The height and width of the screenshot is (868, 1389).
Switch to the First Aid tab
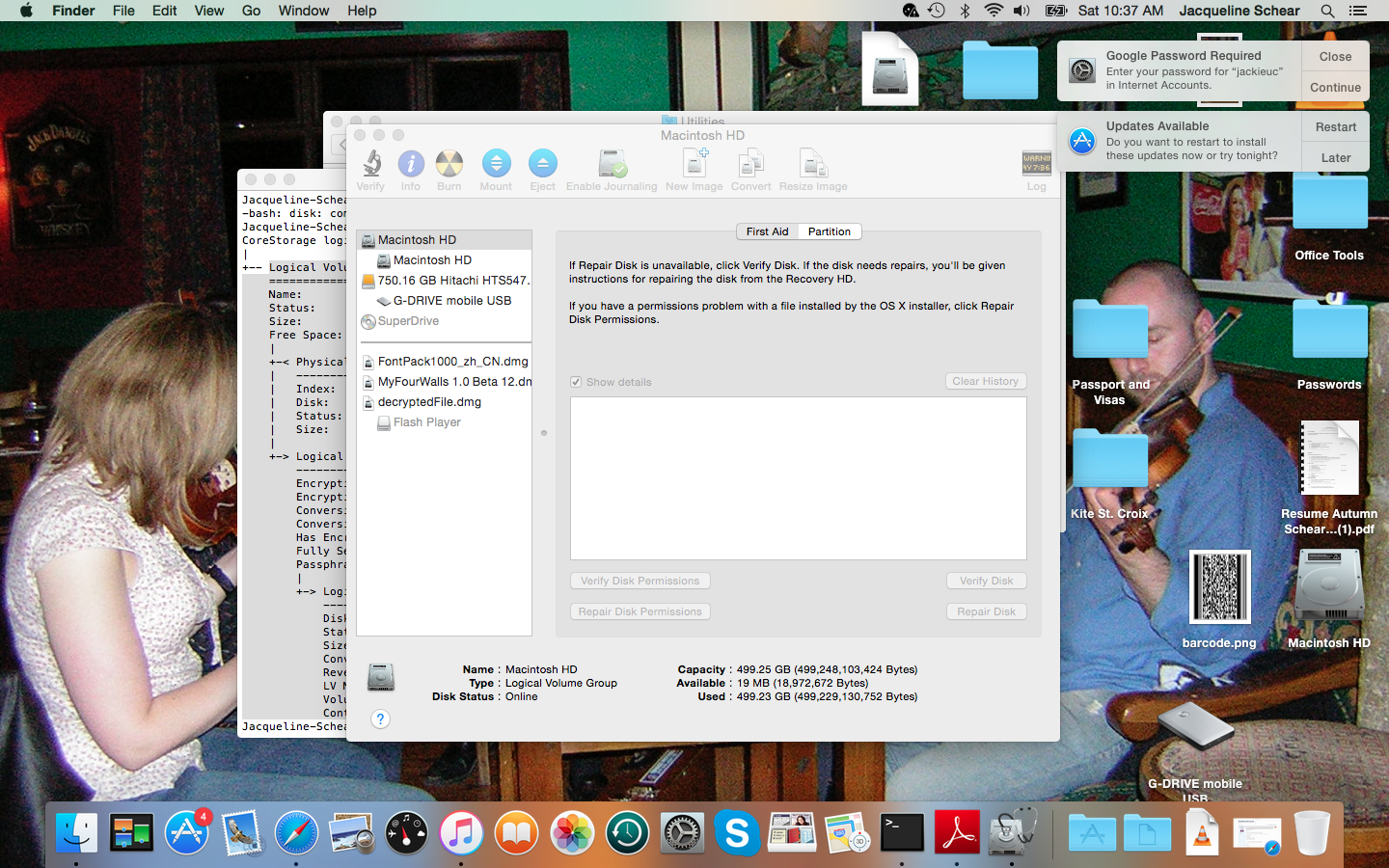767,231
